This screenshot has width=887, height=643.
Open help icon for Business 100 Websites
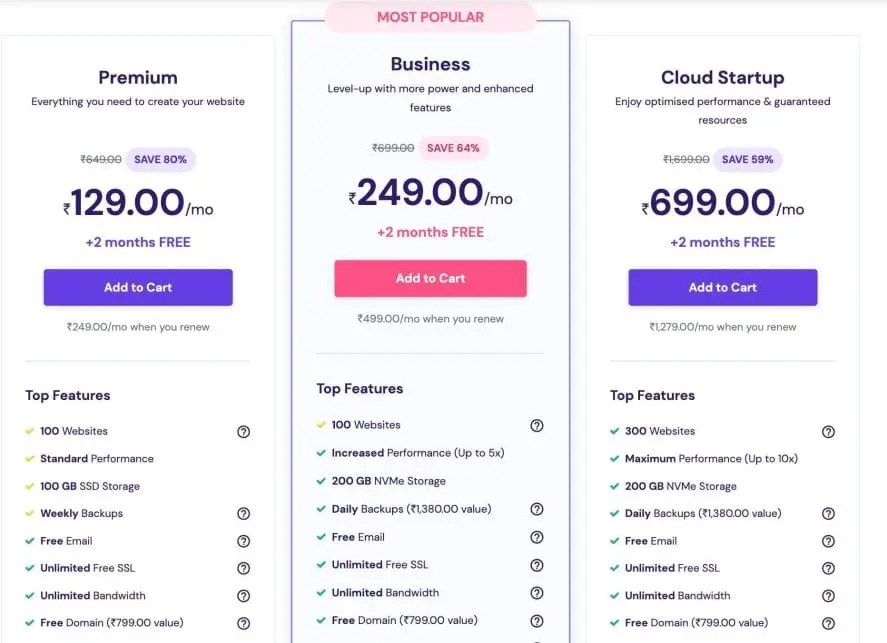pyautogui.click(x=537, y=425)
